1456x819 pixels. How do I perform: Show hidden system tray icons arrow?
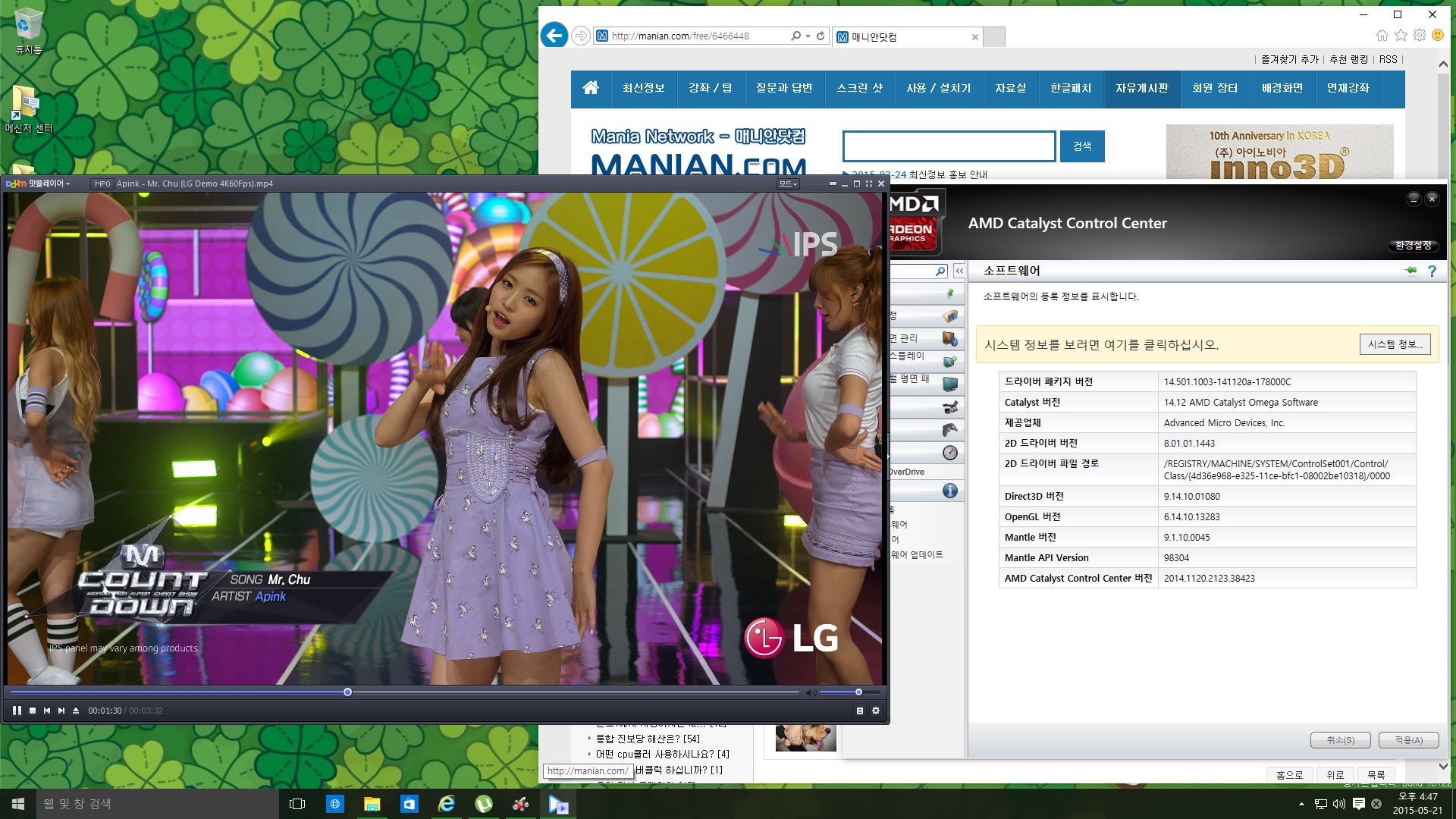[x=1301, y=804]
